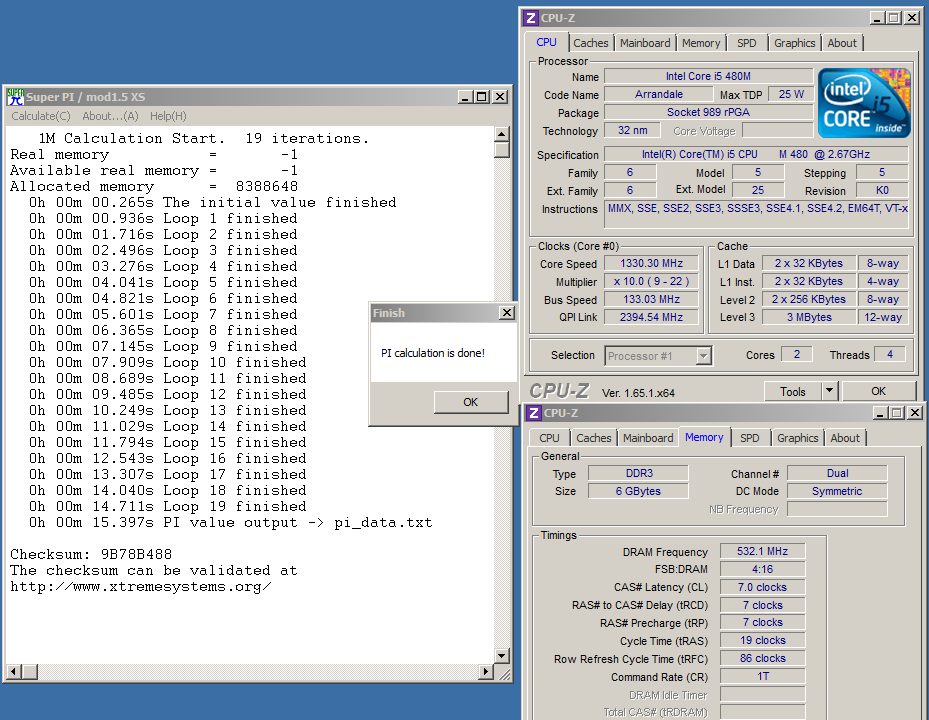
Task: Open the Calculate(C) menu in Super PI
Action: 41,116
